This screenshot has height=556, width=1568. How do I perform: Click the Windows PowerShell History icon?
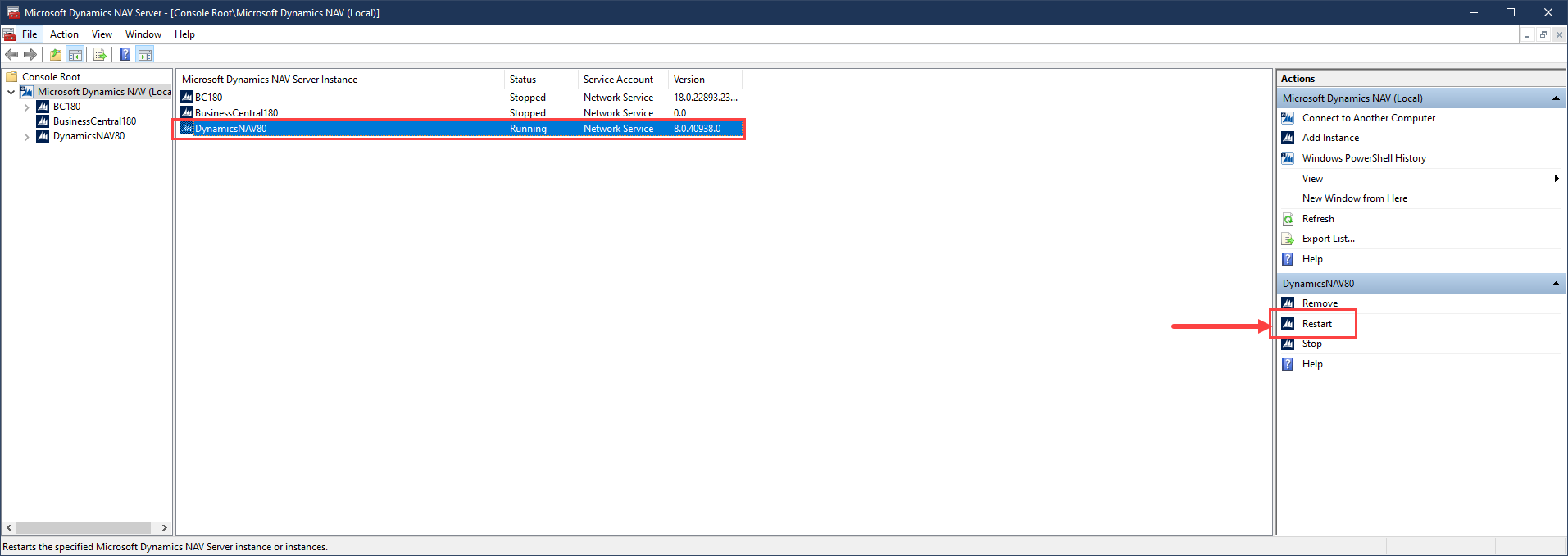[x=1288, y=158]
